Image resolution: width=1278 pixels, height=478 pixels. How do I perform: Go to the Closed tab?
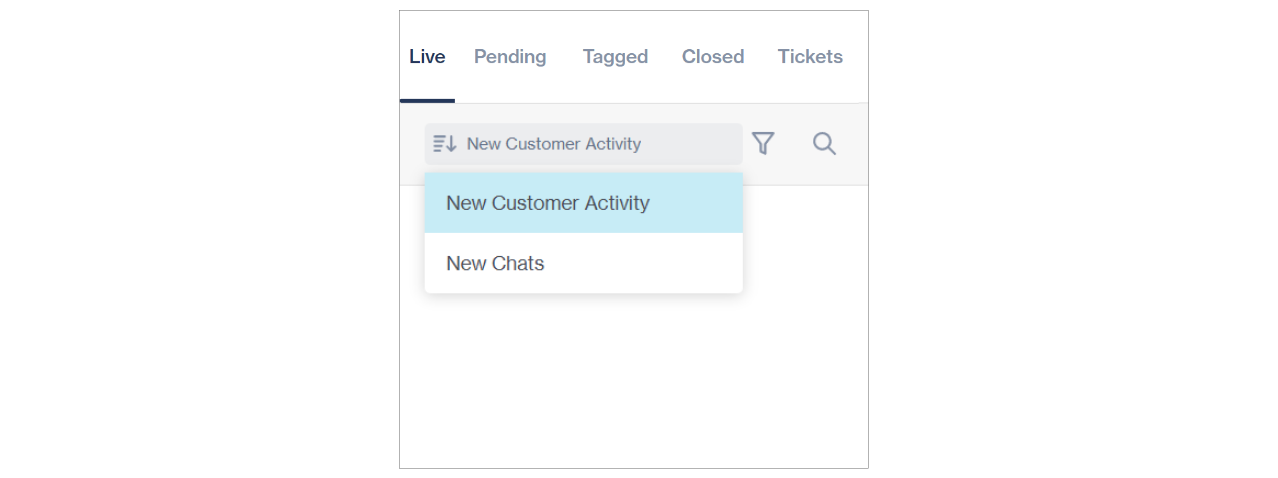(x=713, y=57)
